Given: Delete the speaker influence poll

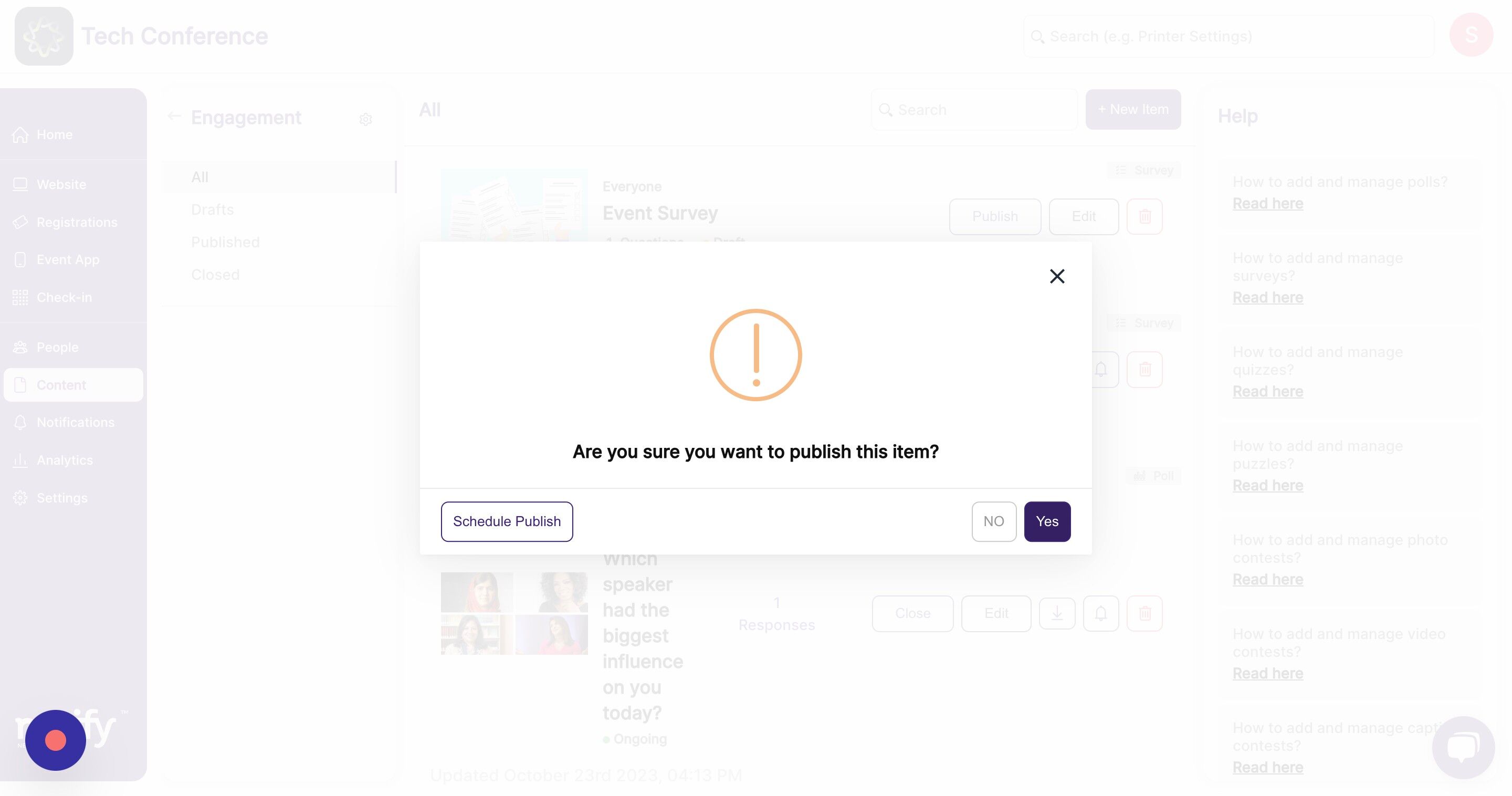Looking at the screenshot, I should pos(1144,613).
